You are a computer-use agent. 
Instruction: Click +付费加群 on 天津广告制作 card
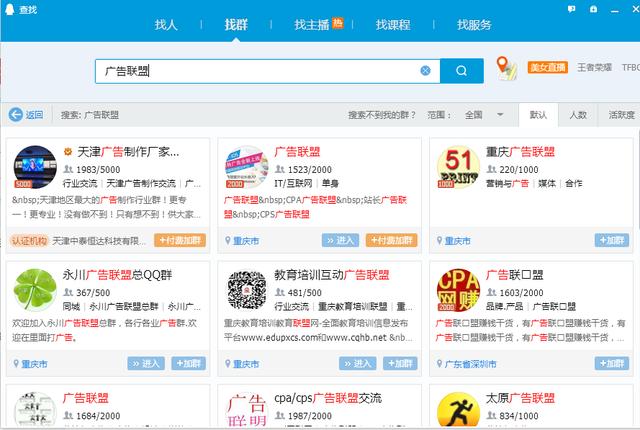pyautogui.click(x=180, y=241)
